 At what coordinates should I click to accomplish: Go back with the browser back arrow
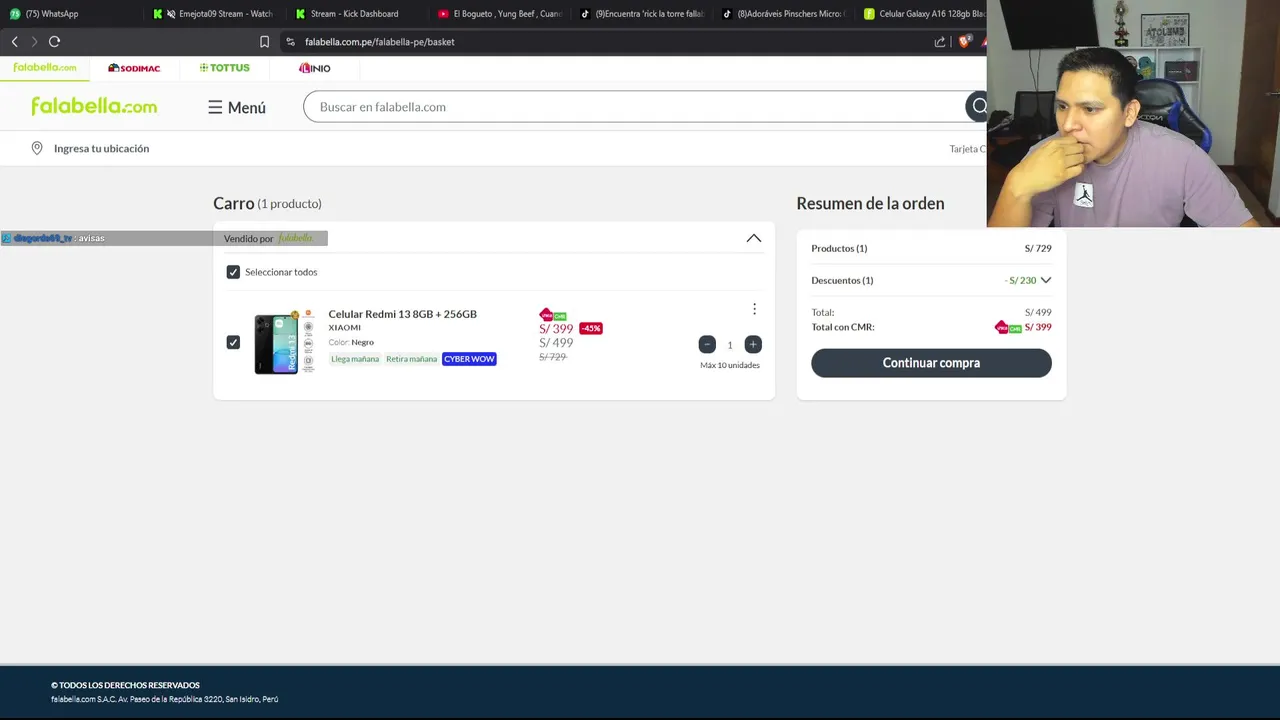[x=14, y=42]
